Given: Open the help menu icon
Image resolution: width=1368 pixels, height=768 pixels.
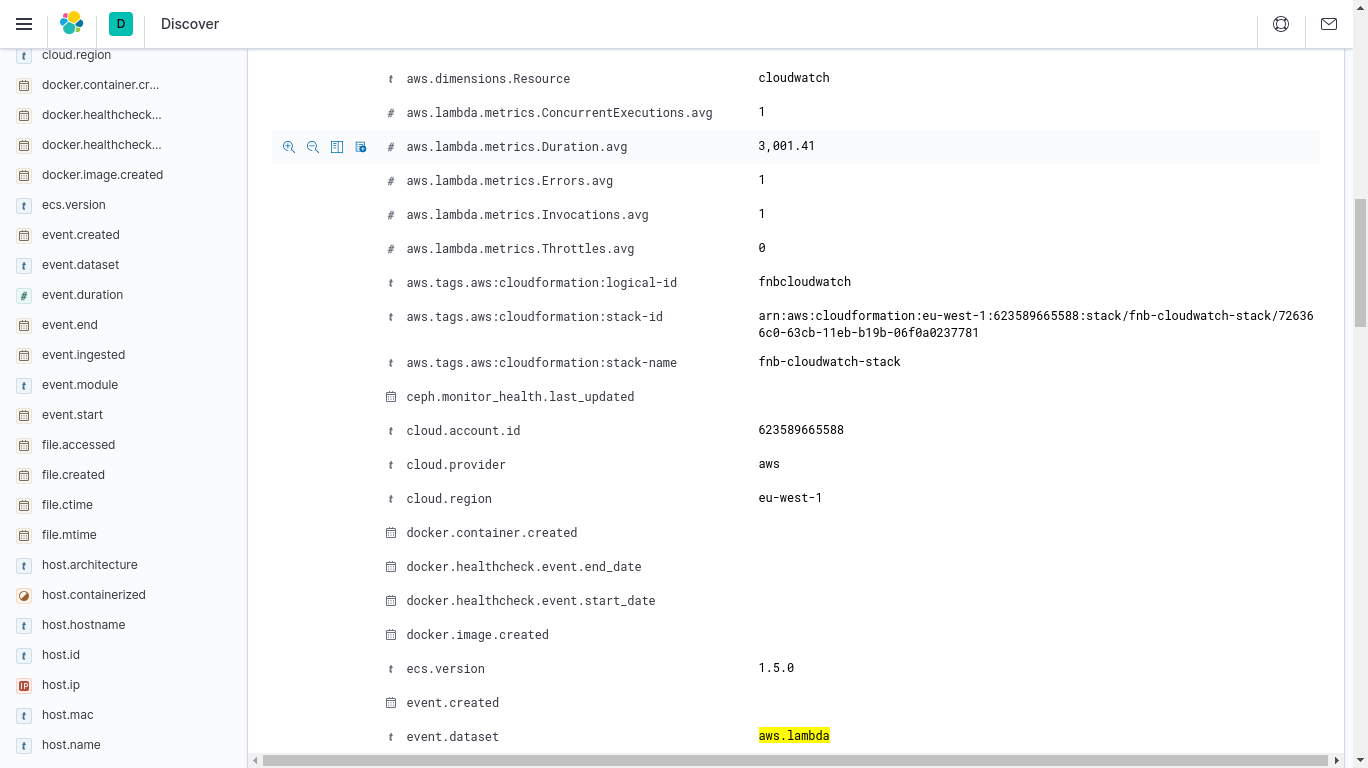Looking at the screenshot, I should click(x=1281, y=24).
